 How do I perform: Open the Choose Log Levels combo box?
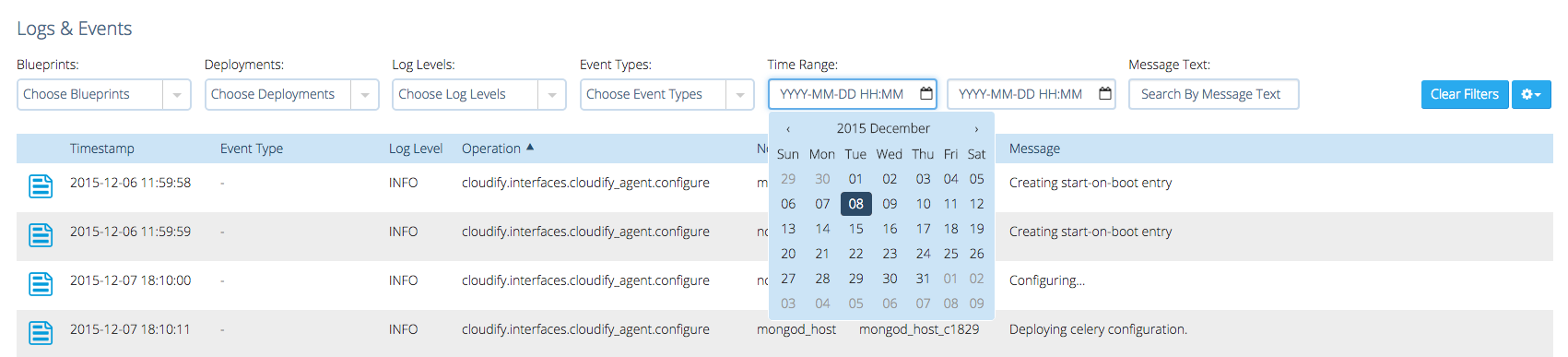pos(478,94)
